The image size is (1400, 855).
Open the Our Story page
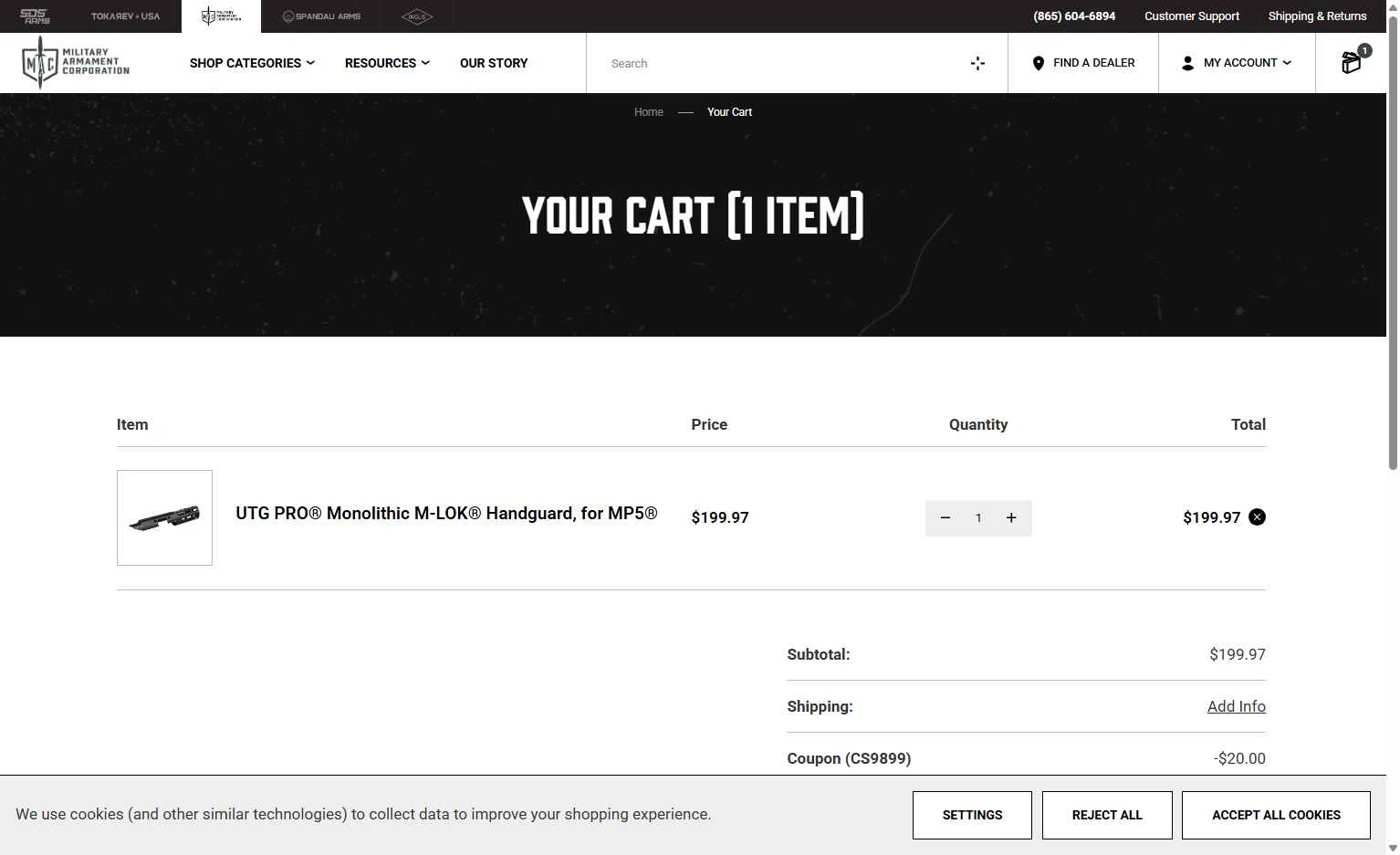[494, 63]
